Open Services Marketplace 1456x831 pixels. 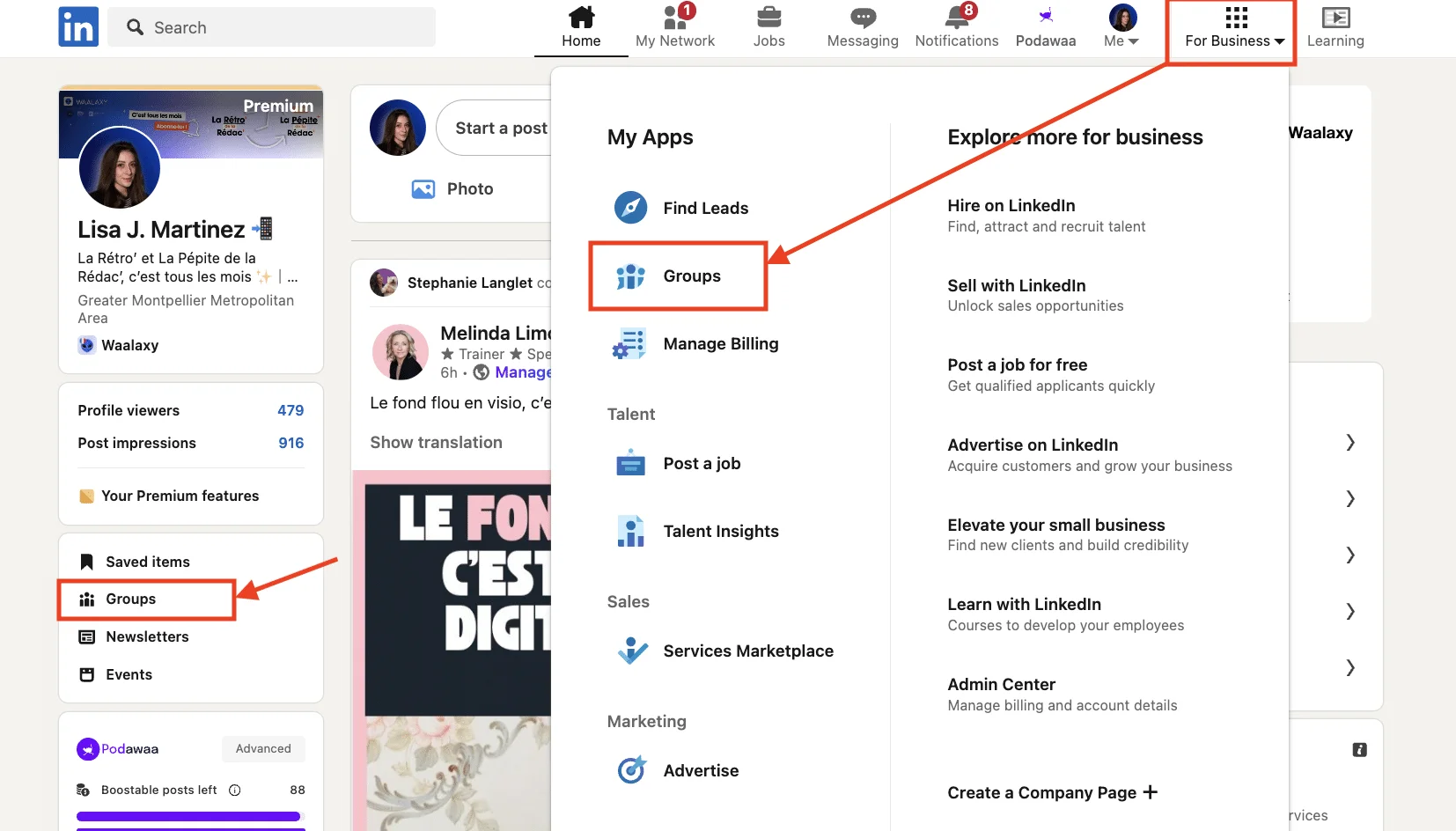[x=724, y=651]
